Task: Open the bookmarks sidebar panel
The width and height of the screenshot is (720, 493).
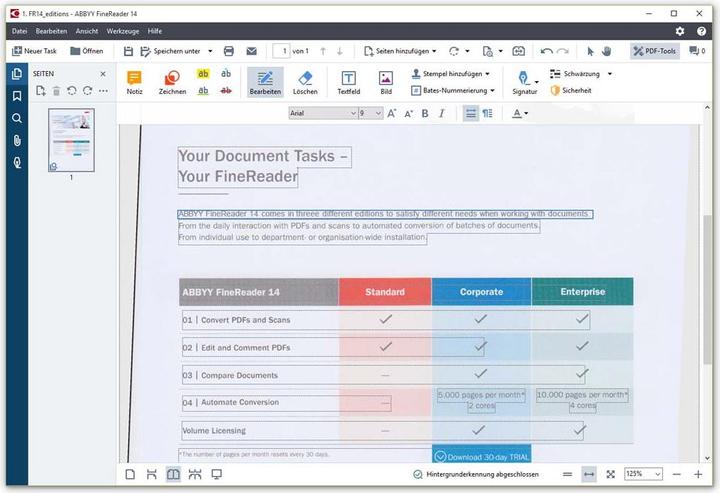Action: tap(17, 96)
